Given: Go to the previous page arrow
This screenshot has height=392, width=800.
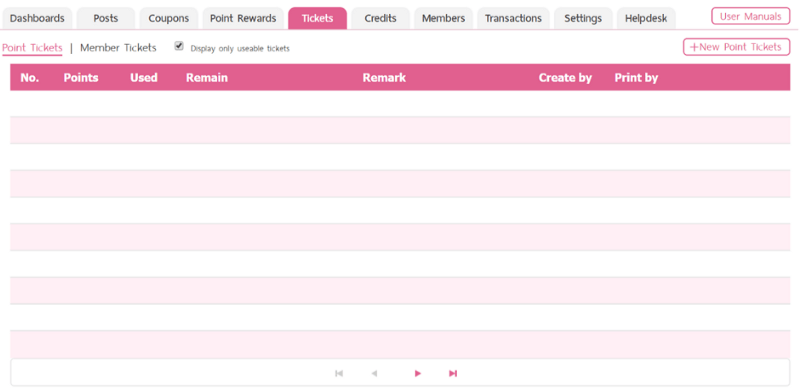Looking at the screenshot, I should 374,374.
